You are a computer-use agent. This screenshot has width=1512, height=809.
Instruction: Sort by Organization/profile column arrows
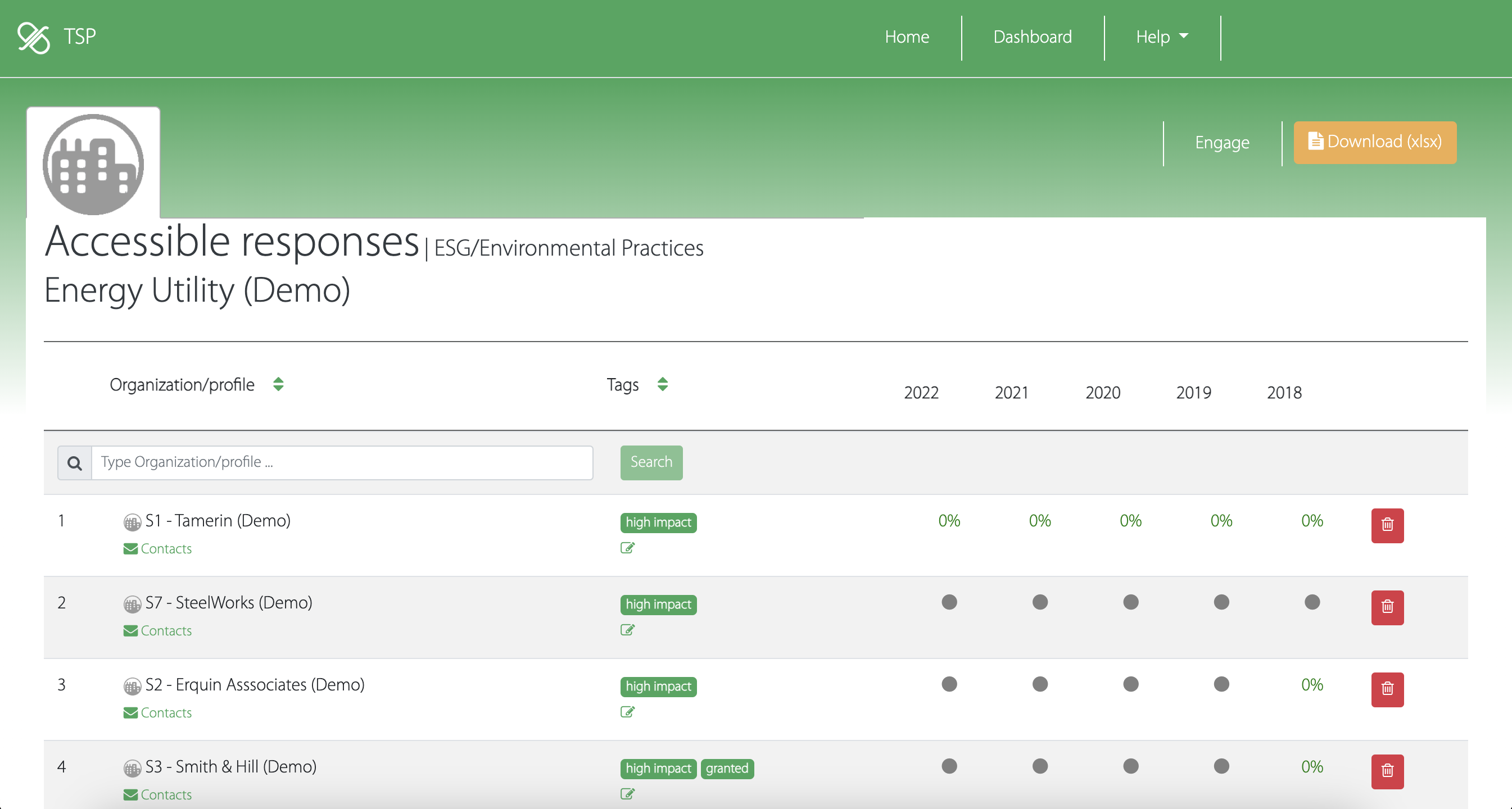click(x=278, y=384)
